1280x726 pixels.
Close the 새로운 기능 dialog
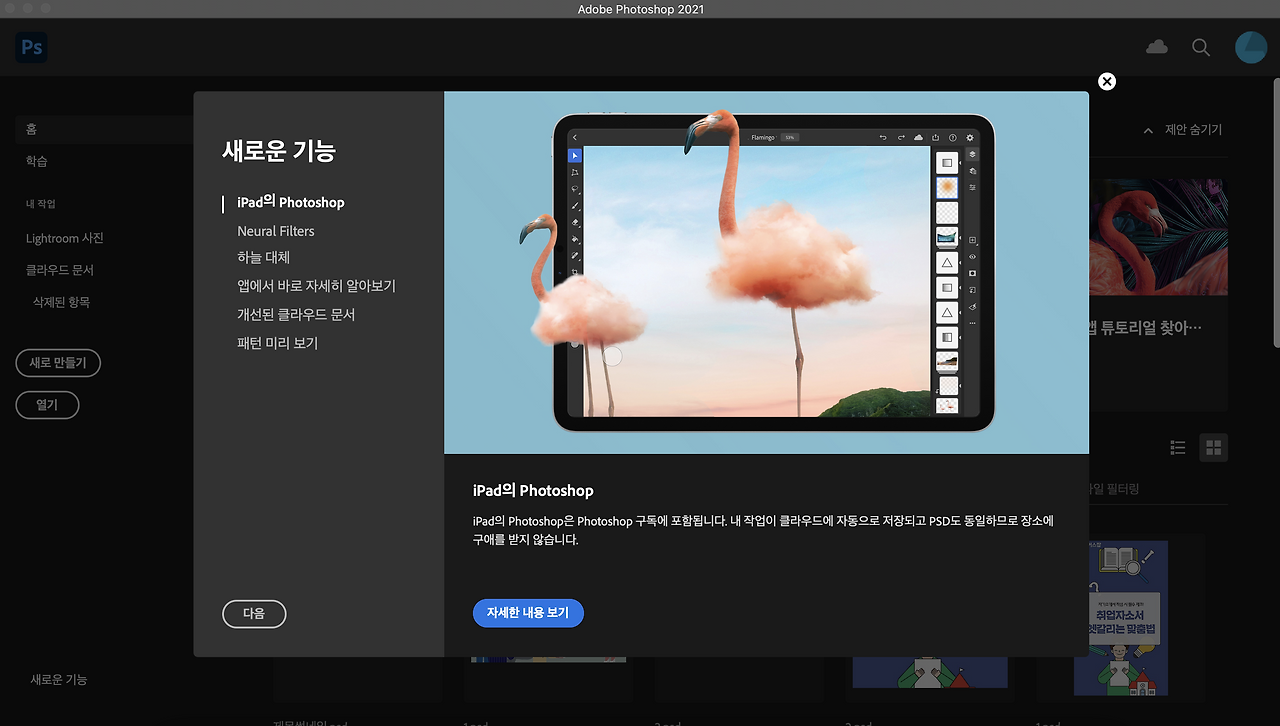coord(1107,82)
